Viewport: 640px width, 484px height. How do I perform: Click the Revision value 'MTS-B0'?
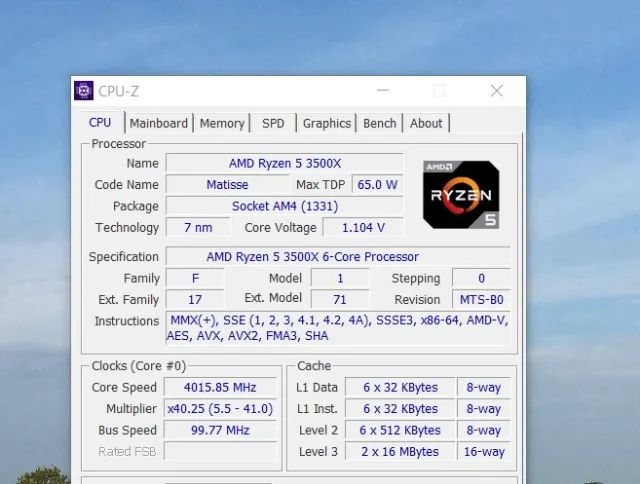coord(481,300)
